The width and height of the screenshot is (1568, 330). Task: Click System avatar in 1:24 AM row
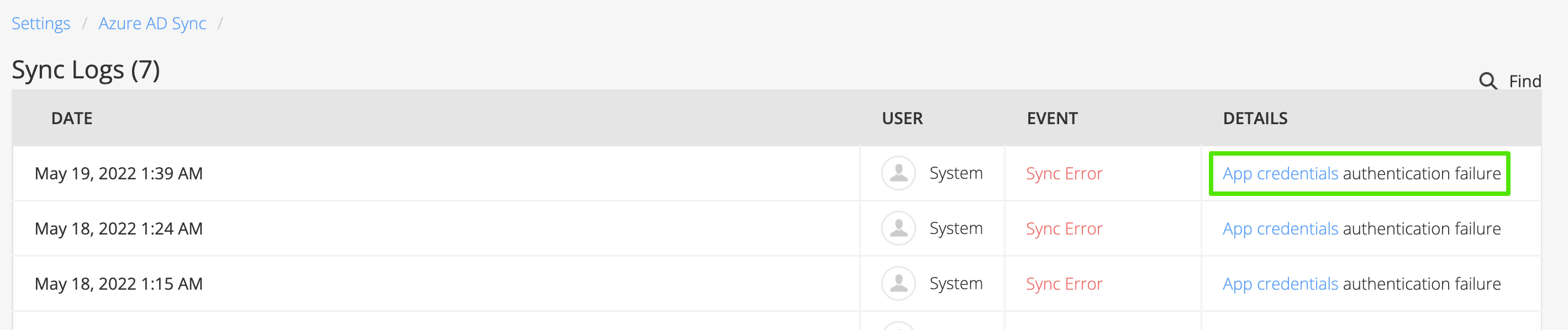(x=898, y=228)
